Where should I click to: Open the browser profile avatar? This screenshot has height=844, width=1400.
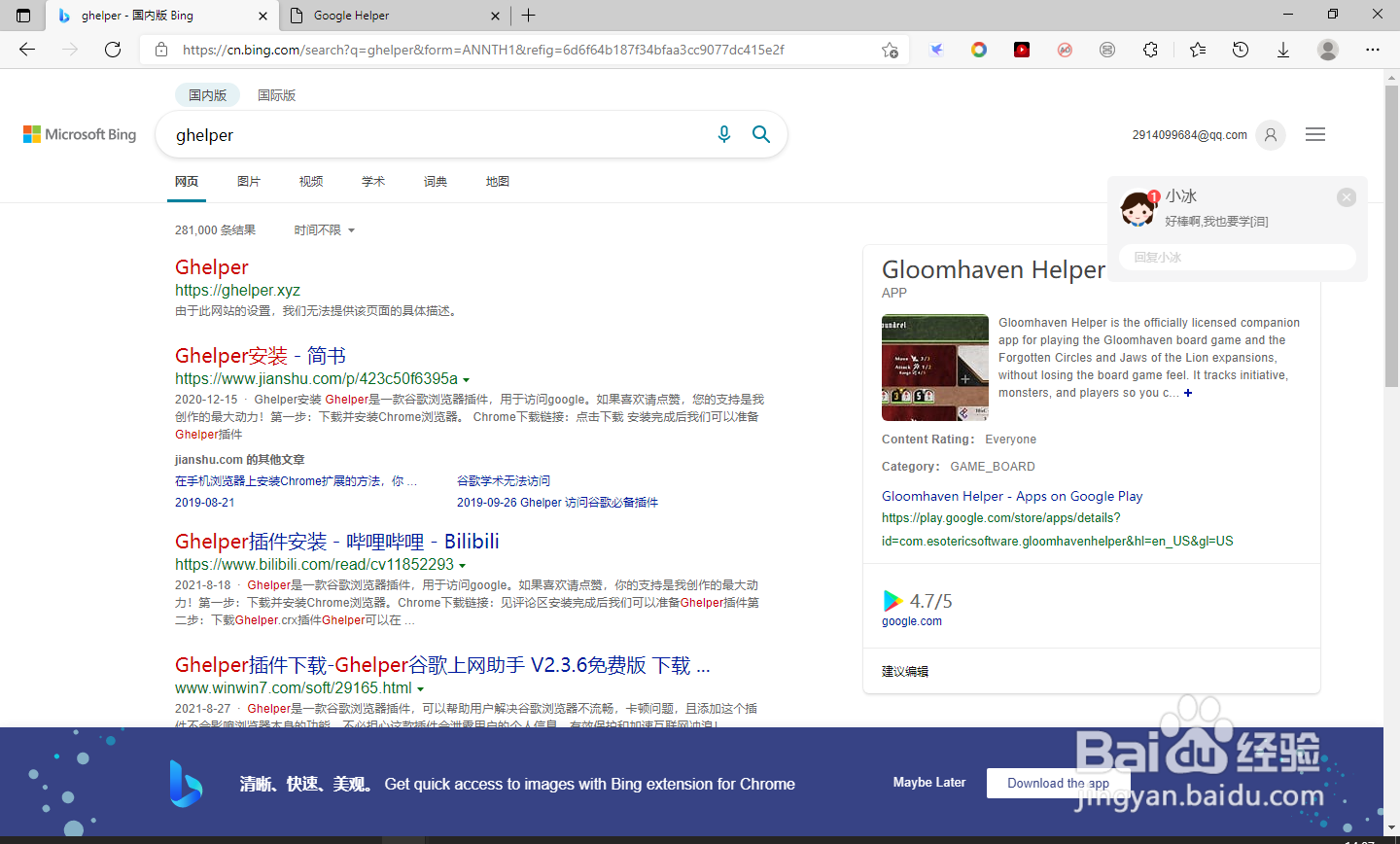[x=1328, y=50]
